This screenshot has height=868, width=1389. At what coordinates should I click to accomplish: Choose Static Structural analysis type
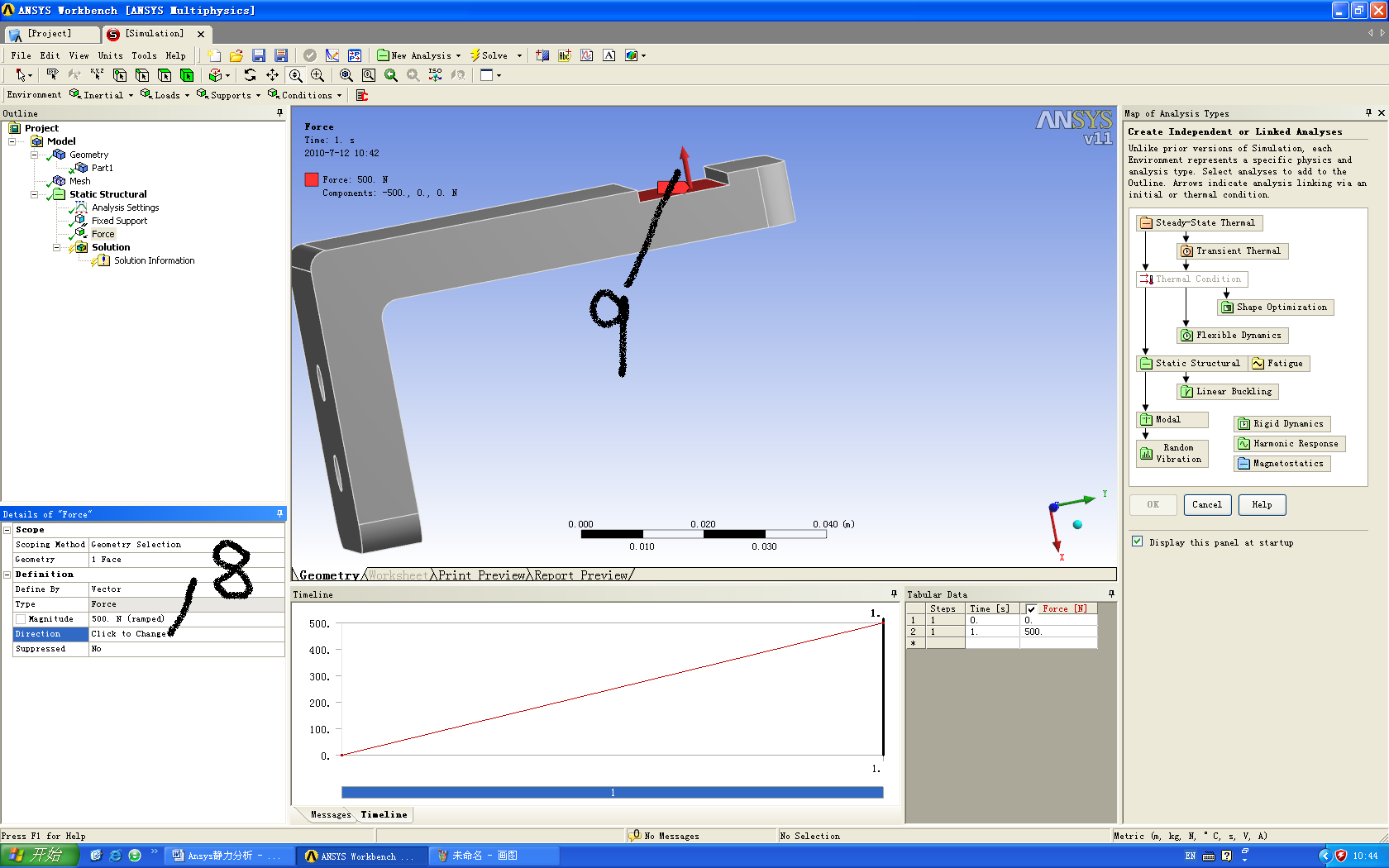pos(1191,363)
